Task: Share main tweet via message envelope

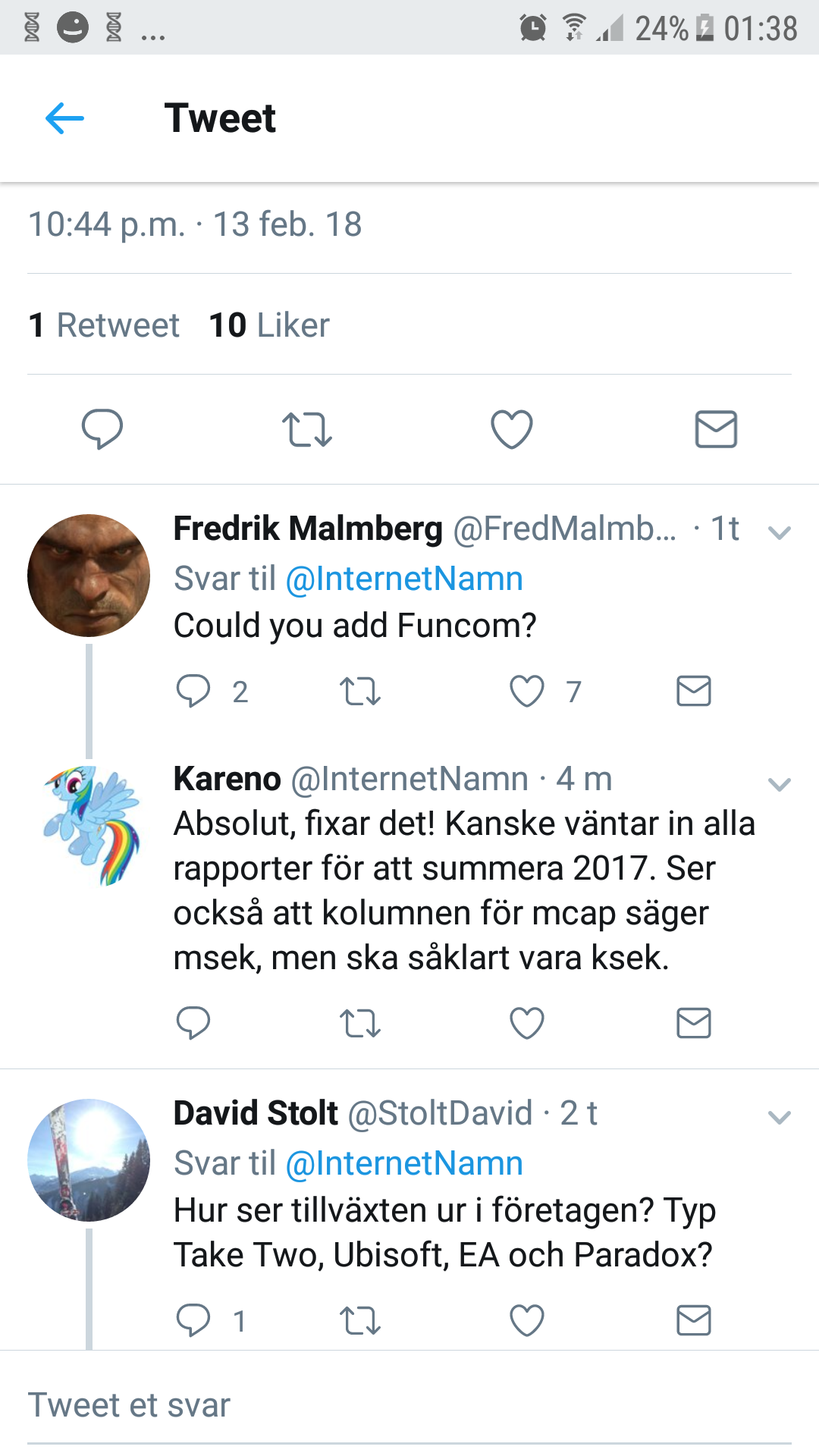Action: pyautogui.click(x=717, y=429)
